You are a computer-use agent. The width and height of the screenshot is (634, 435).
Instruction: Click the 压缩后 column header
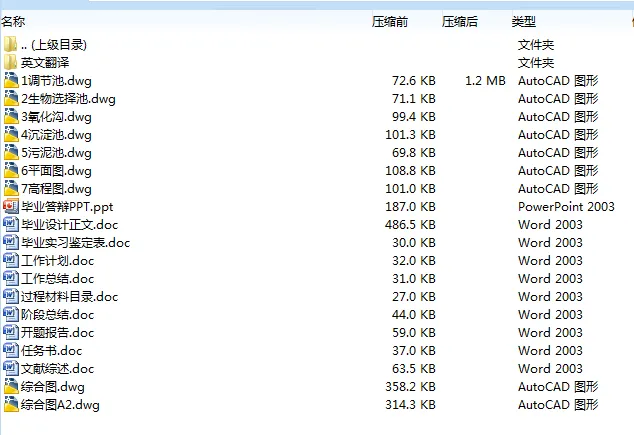point(460,21)
